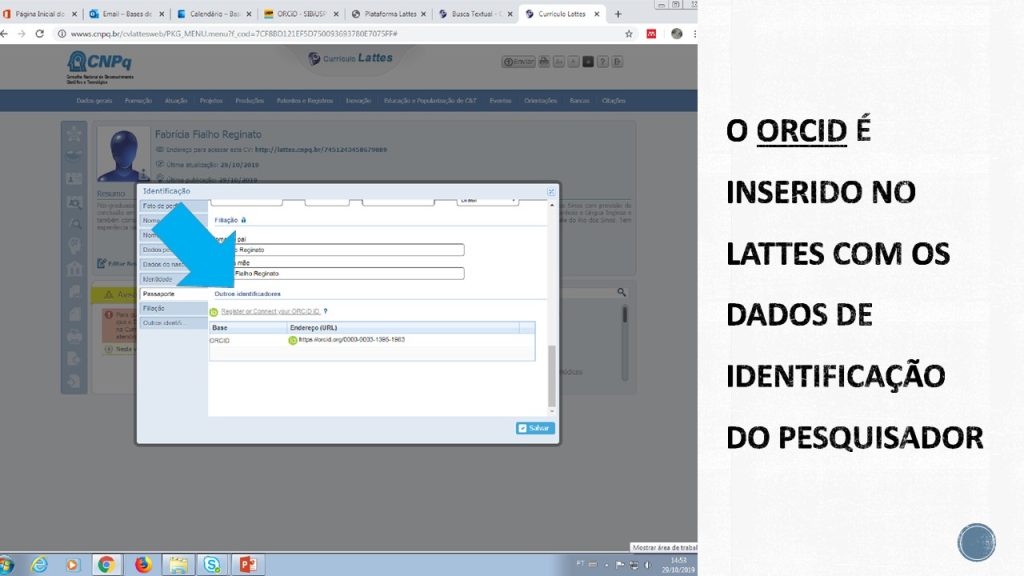Open the lattes.cnpq.br CV address link
Viewport: 1024px width, 576px height.
point(321,150)
